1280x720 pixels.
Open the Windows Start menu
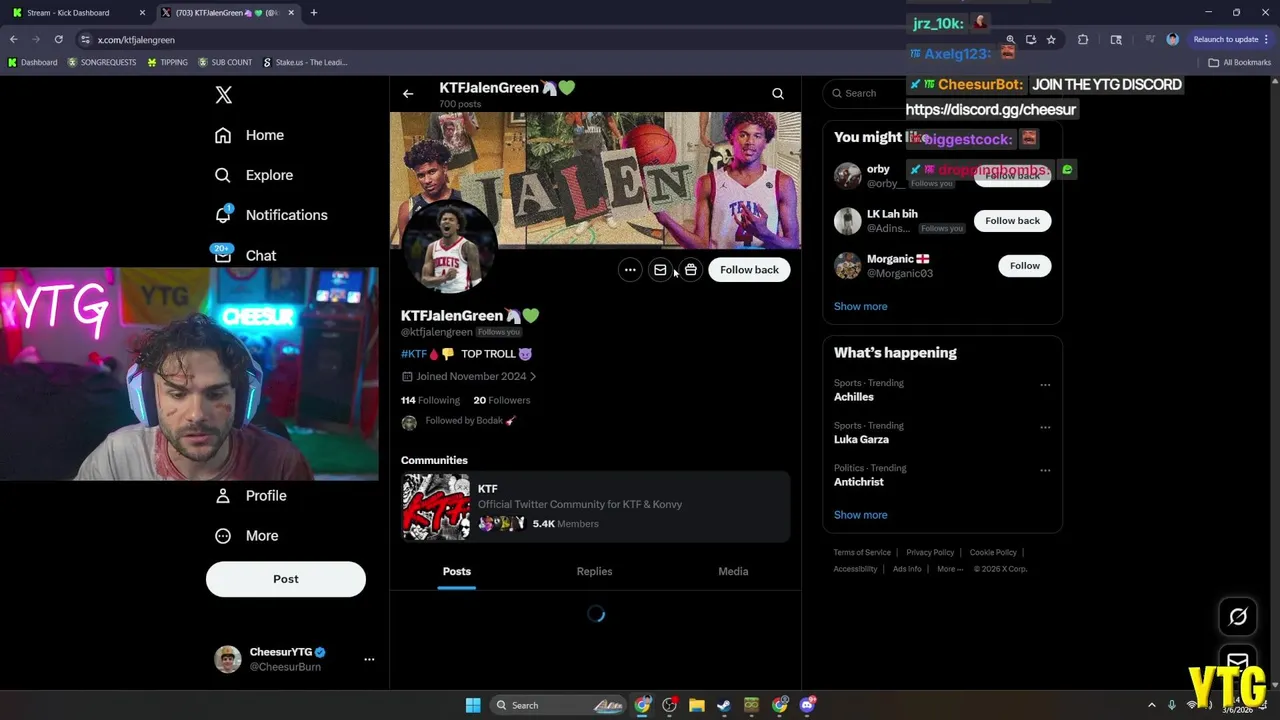[473, 706]
